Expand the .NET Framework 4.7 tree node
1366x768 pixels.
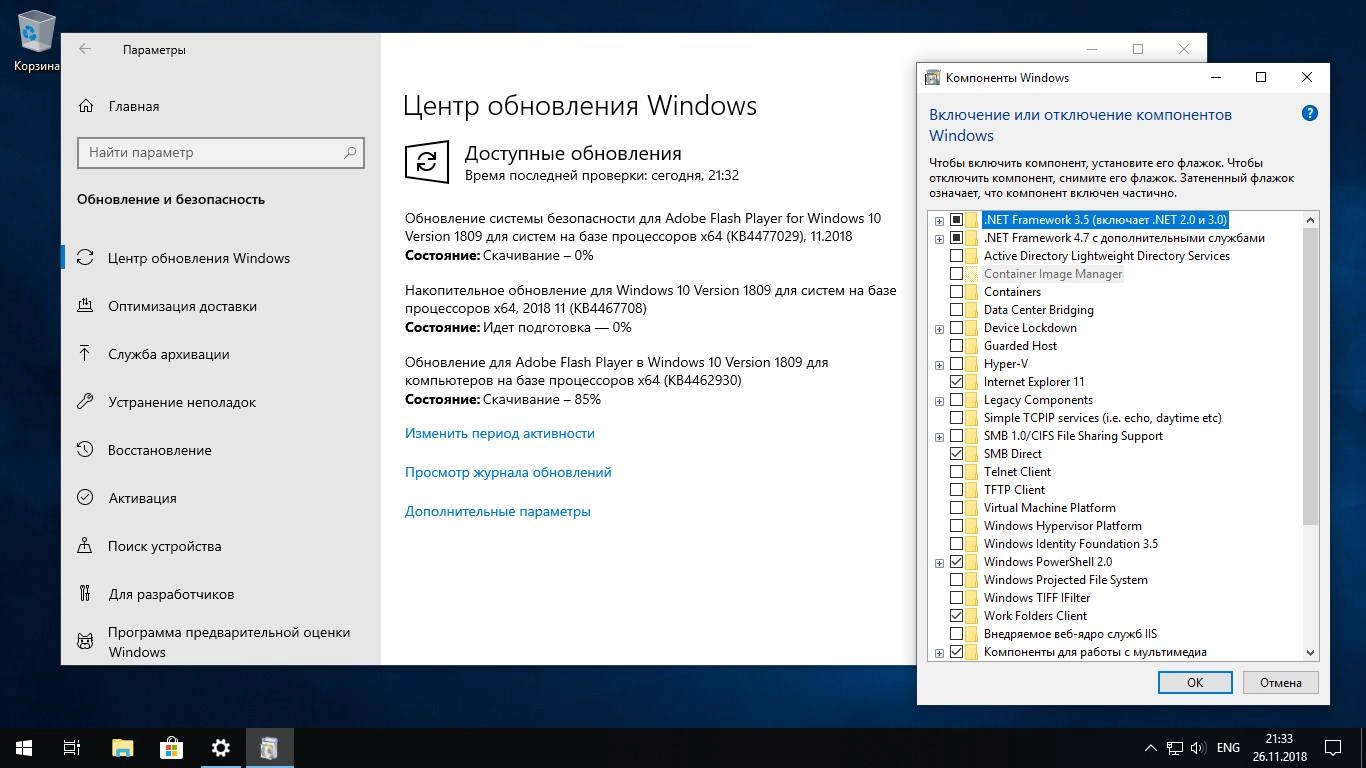pyautogui.click(x=939, y=238)
